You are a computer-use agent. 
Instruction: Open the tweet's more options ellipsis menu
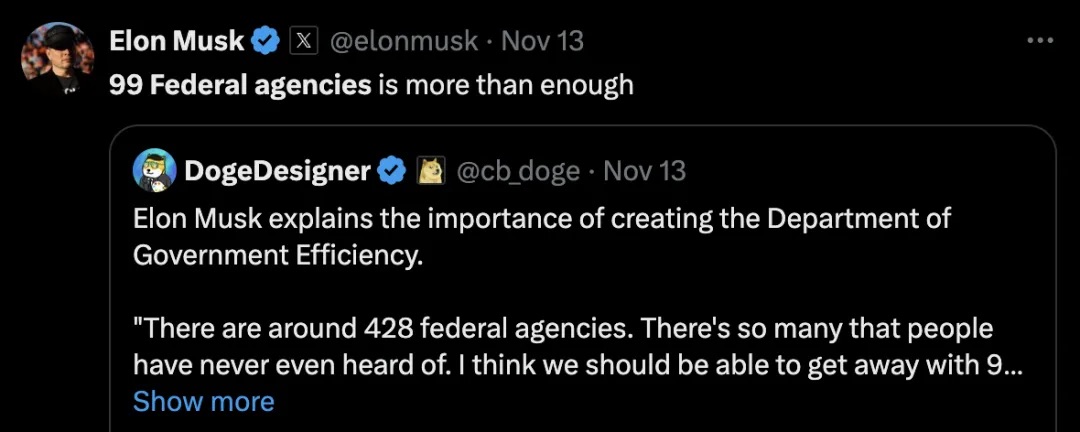1041,41
